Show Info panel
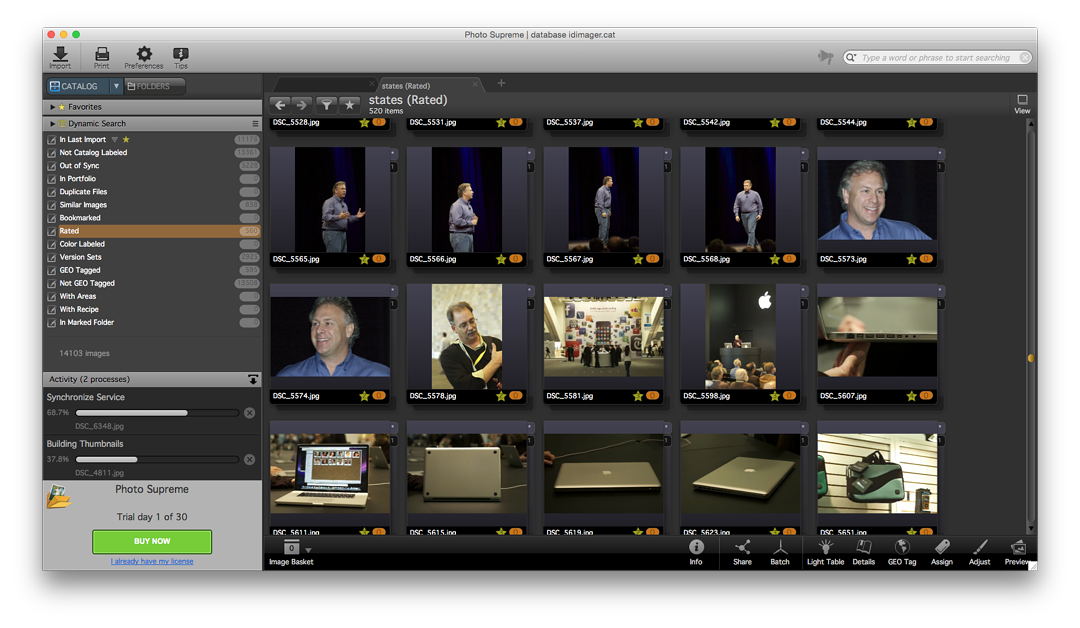This screenshot has height=628, width=1080. (x=696, y=552)
